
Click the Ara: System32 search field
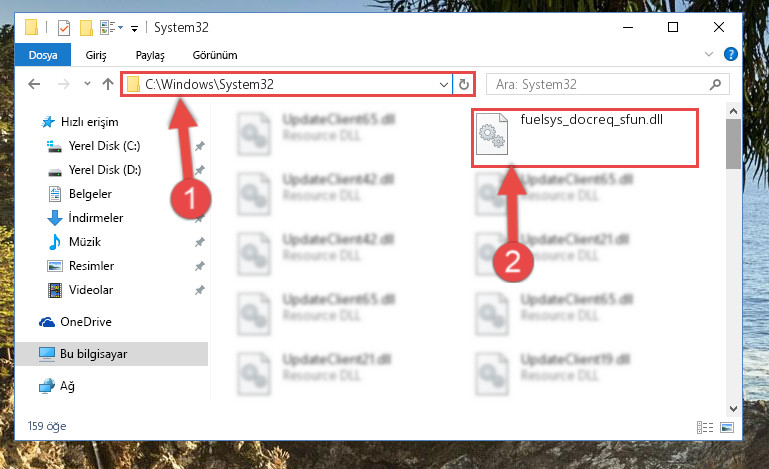pyautogui.click(x=601, y=84)
